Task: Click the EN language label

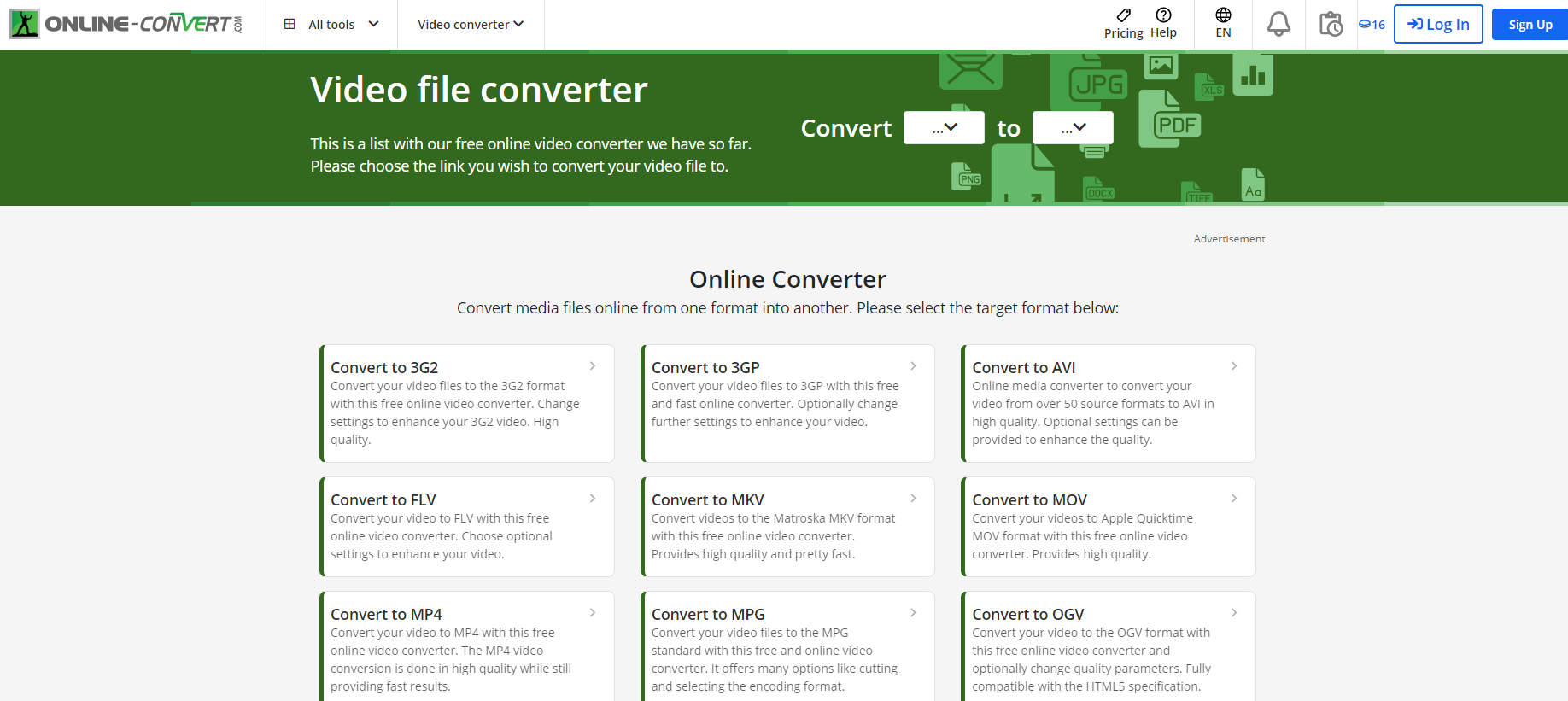Action: 1224,32
